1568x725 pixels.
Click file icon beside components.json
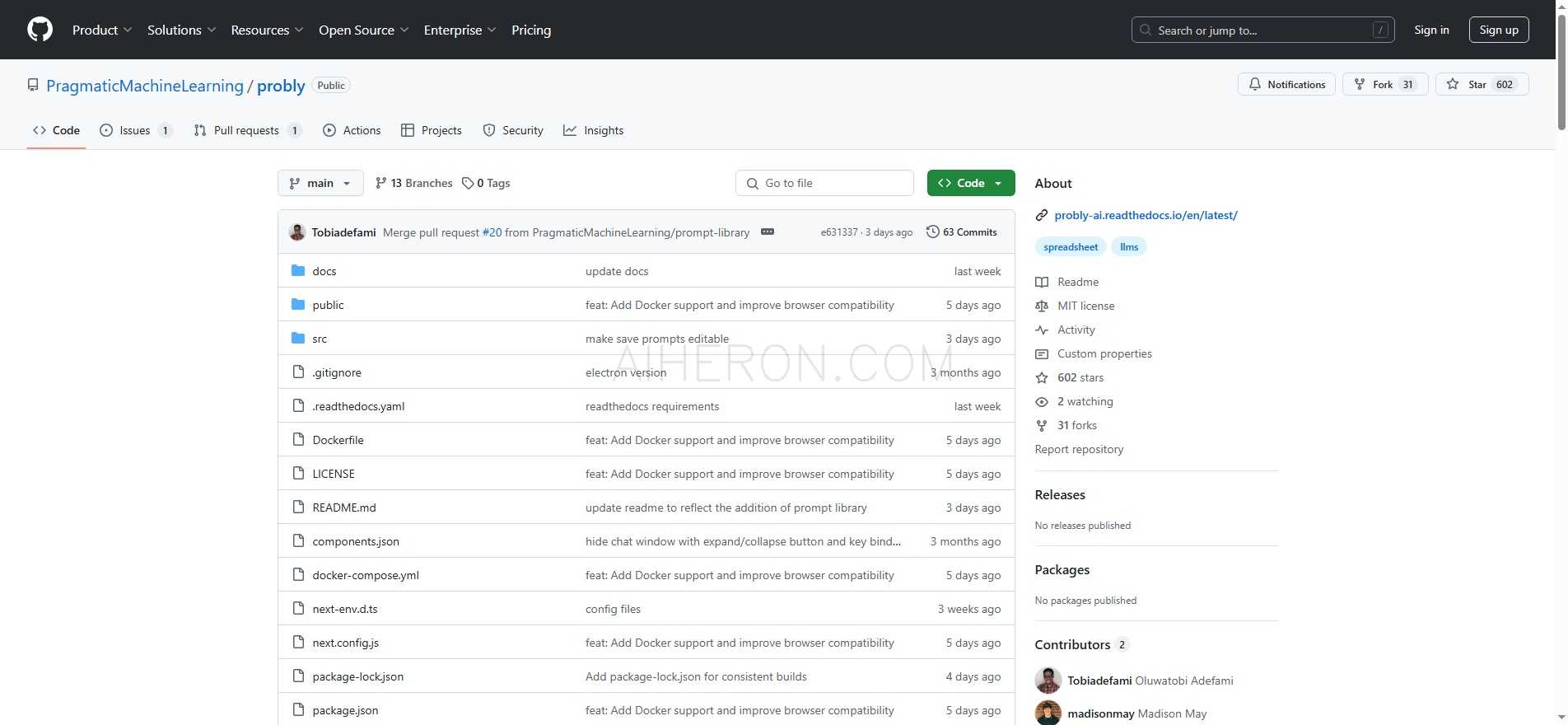[298, 540]
